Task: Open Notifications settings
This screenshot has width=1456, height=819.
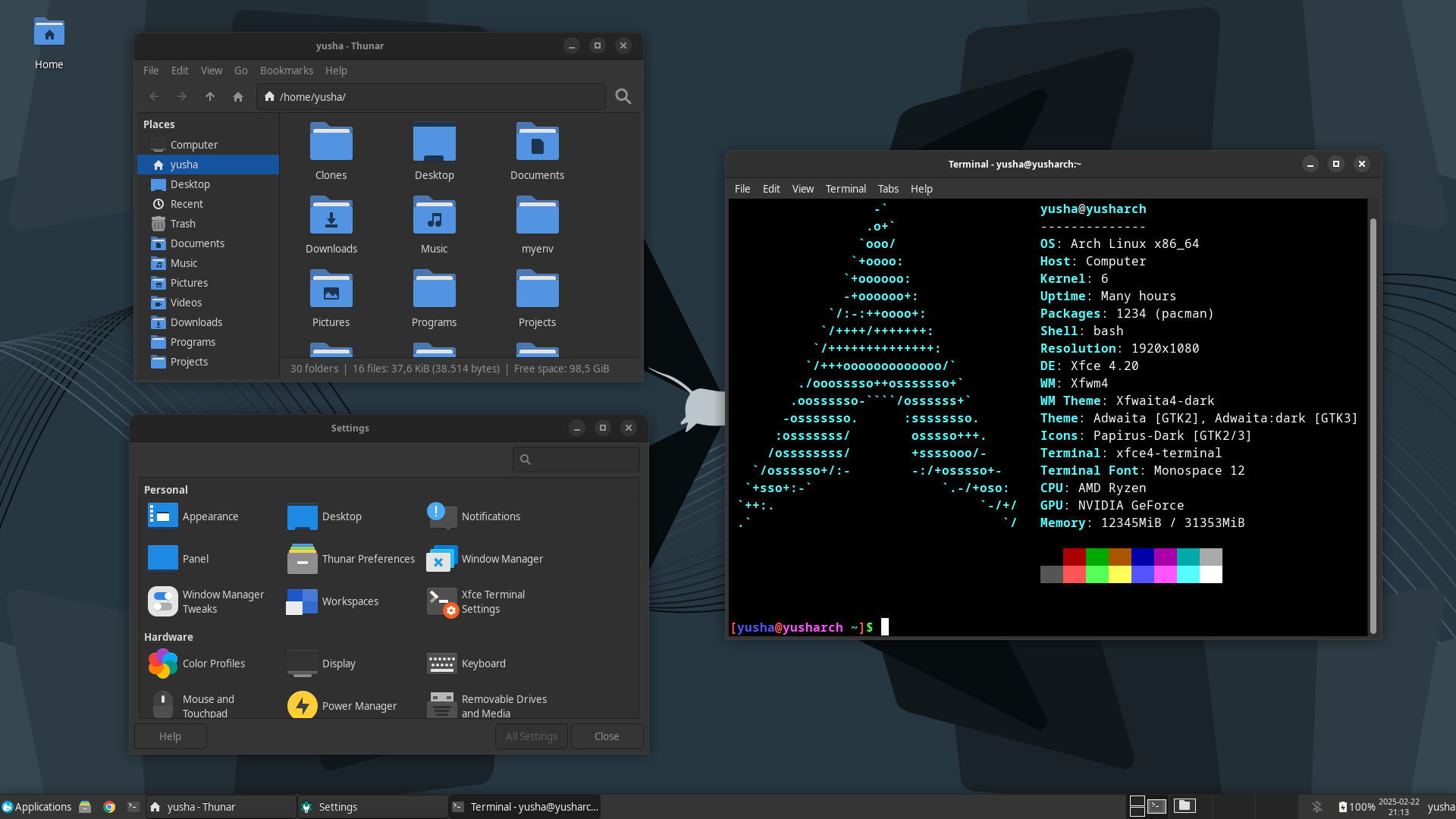Action: (474, 516)
